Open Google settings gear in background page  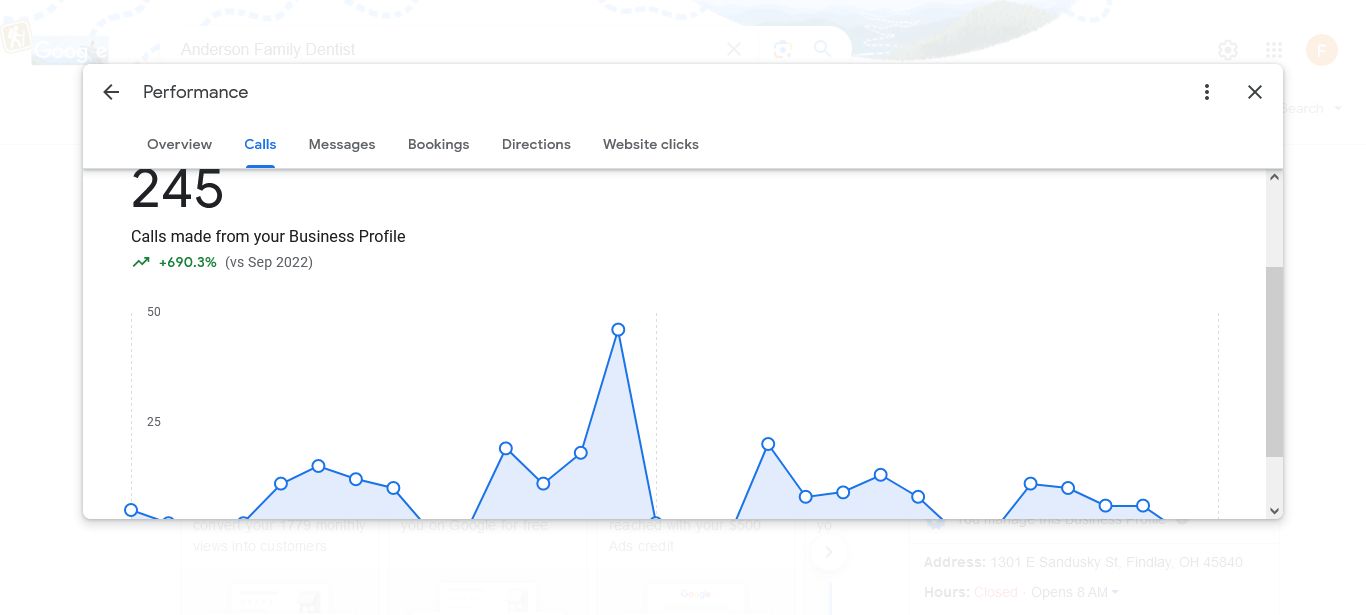tap(1228, 50)
